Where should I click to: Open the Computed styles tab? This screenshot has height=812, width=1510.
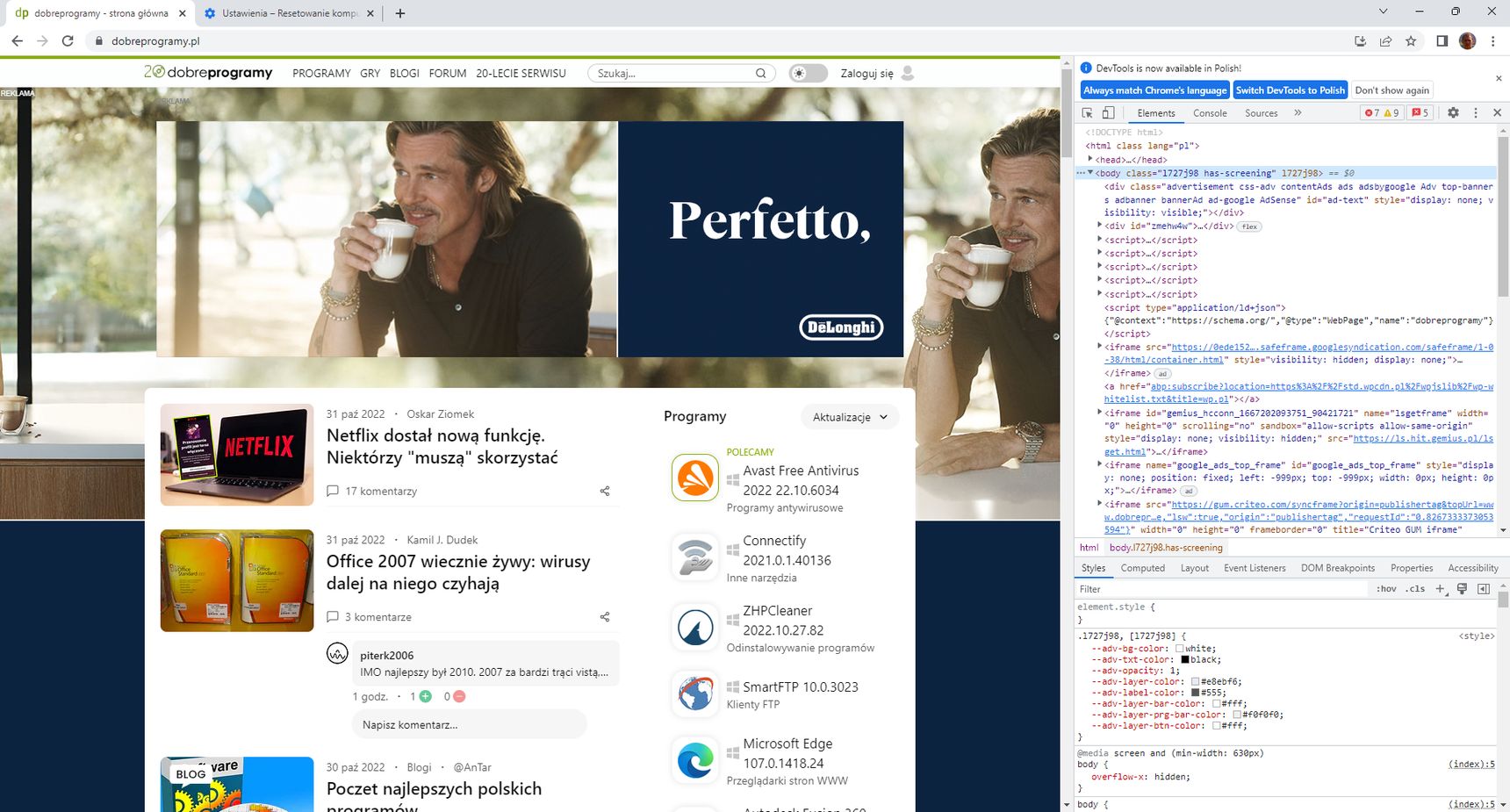[x=1142, y=568]
